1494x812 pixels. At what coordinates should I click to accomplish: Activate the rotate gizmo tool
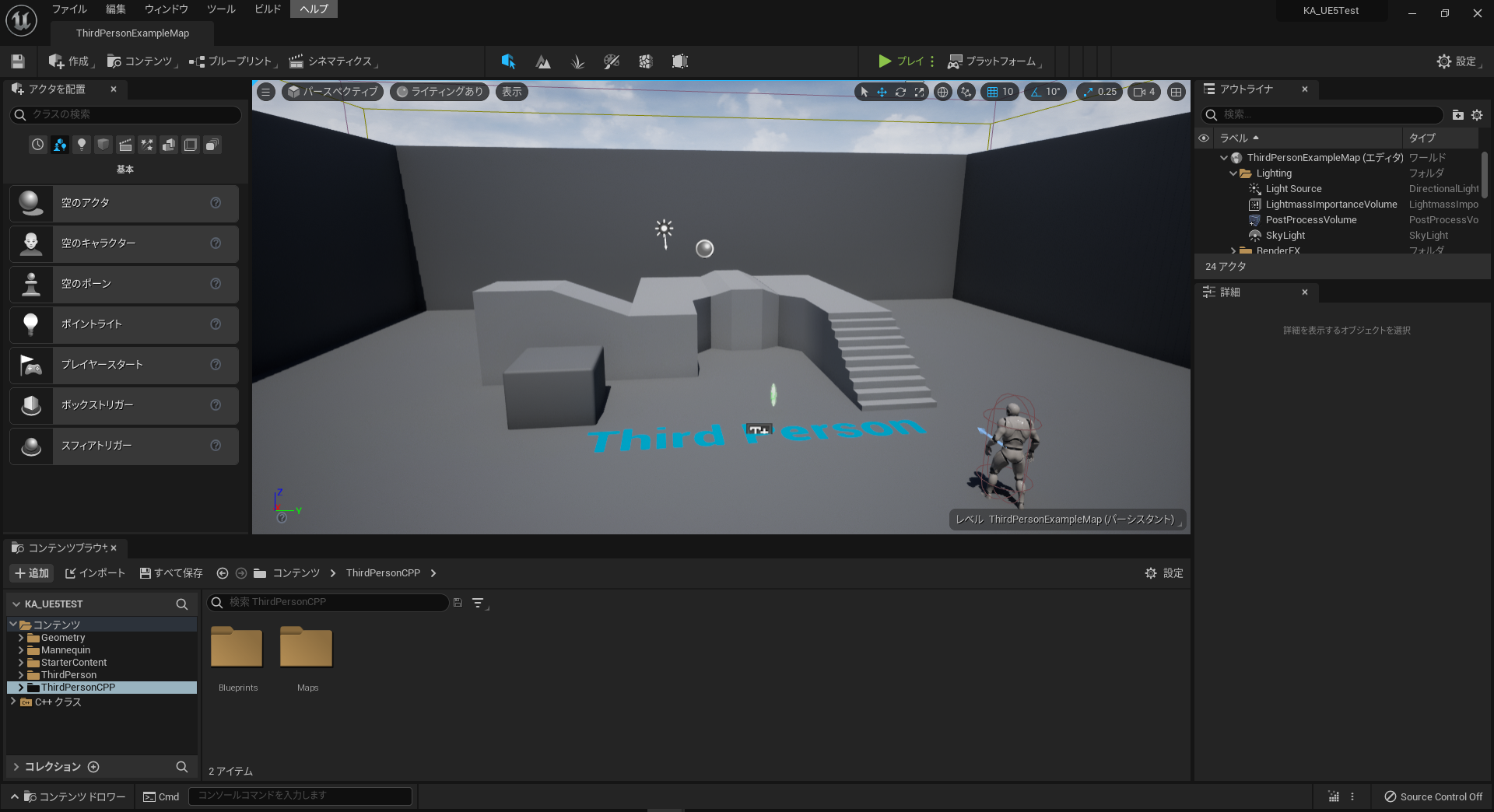(901, 92)
